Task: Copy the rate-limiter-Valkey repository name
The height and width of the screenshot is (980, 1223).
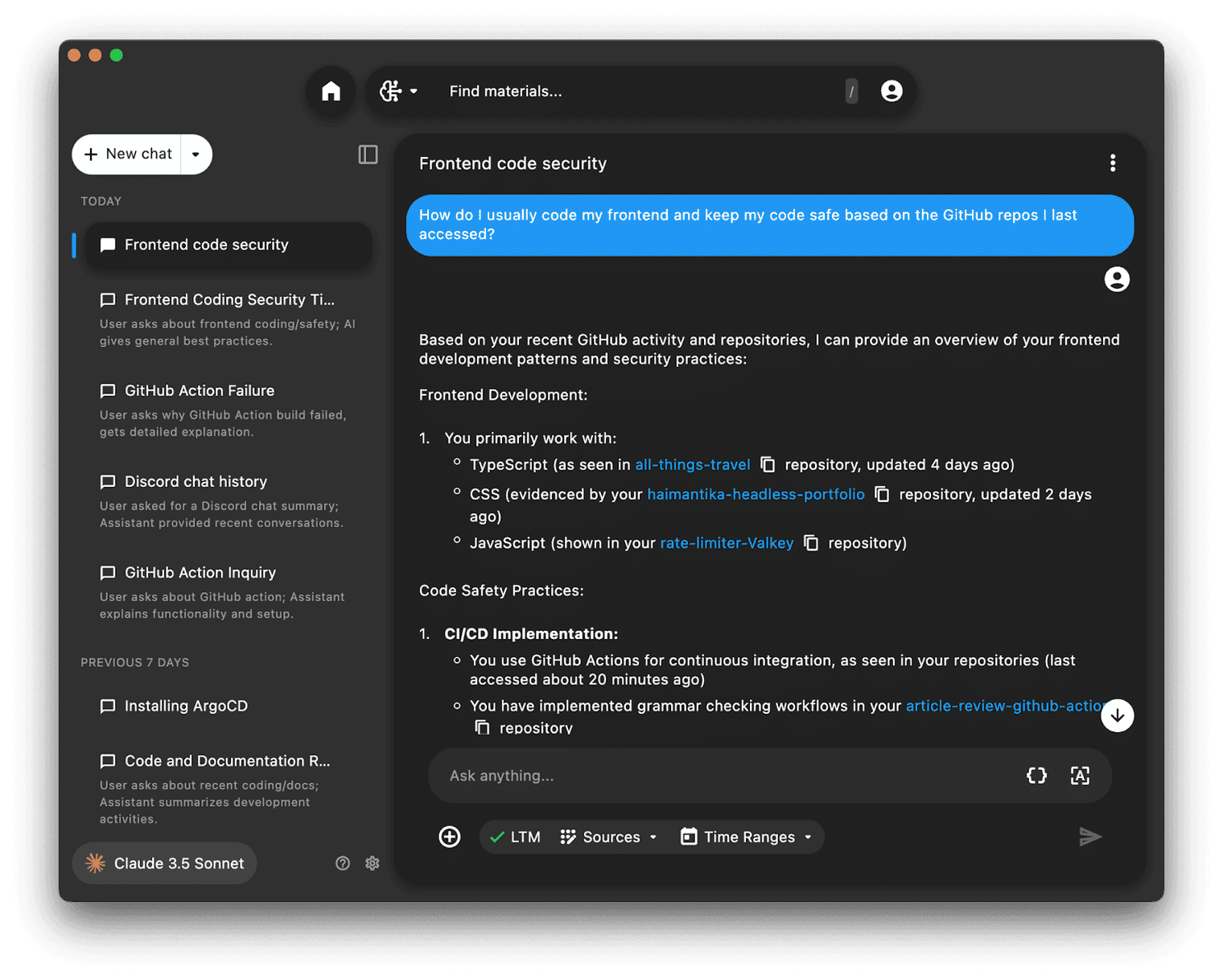Action: pyautogui.click(x=811, y=544)
